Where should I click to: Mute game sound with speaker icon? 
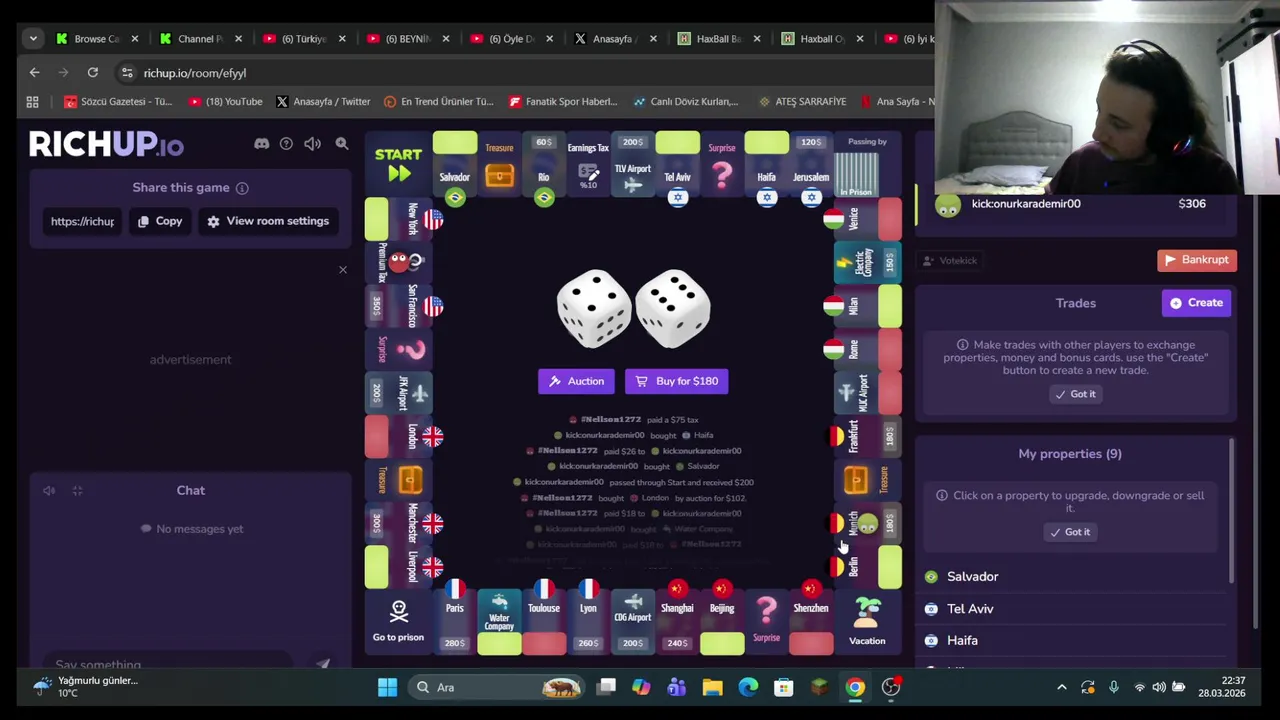coord(312,144)
